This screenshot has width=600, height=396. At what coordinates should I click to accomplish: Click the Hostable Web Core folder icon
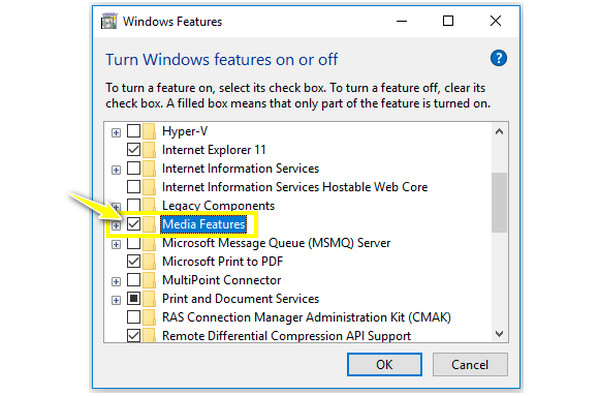tap(149, 187)
